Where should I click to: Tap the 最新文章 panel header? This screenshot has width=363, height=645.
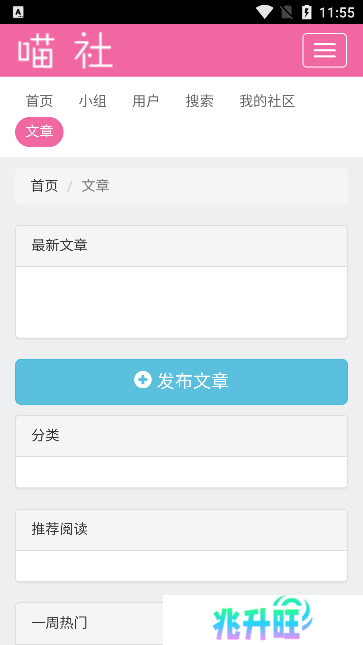point(182,246)
